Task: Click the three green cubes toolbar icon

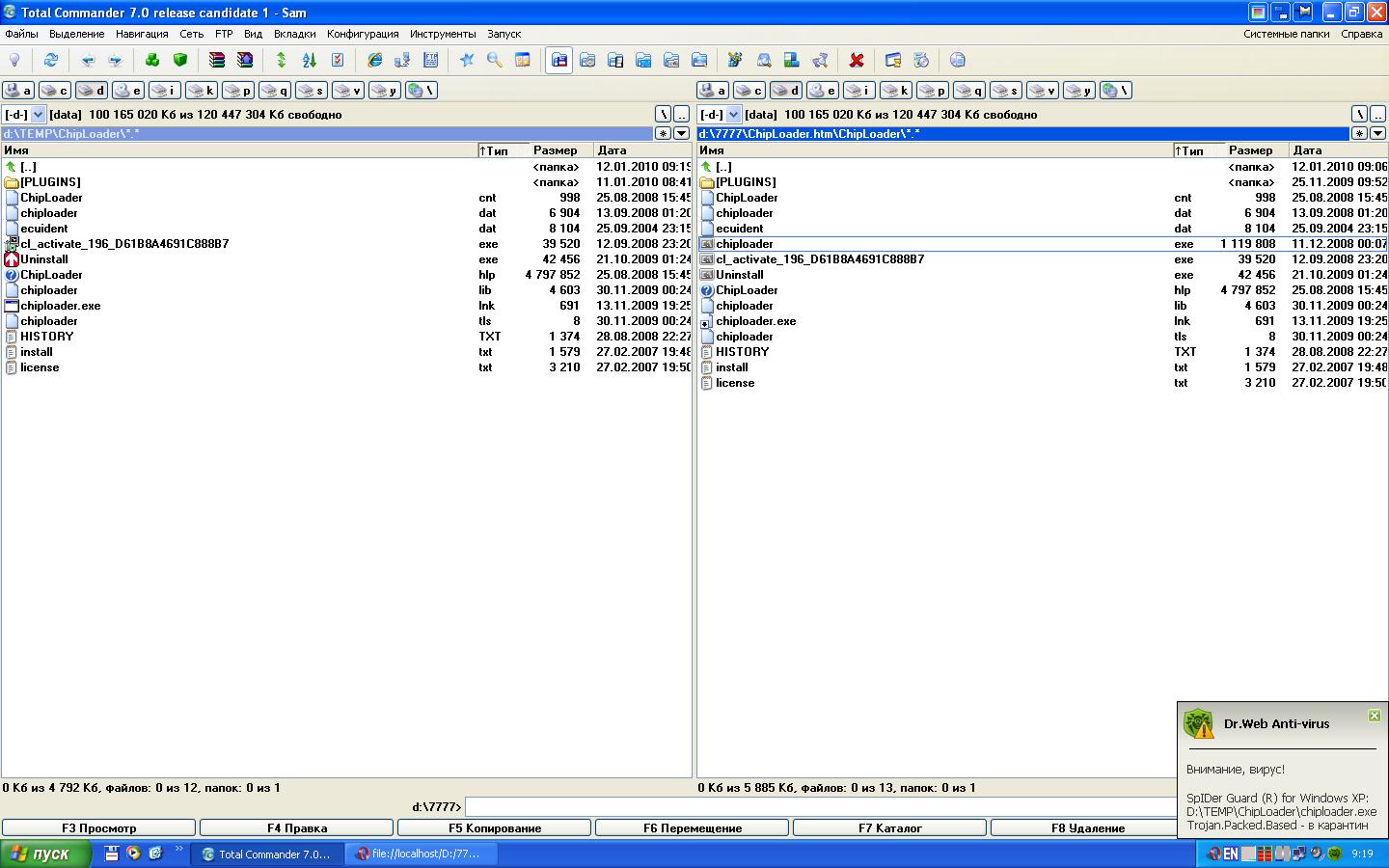Action: [x=152, y=60]
